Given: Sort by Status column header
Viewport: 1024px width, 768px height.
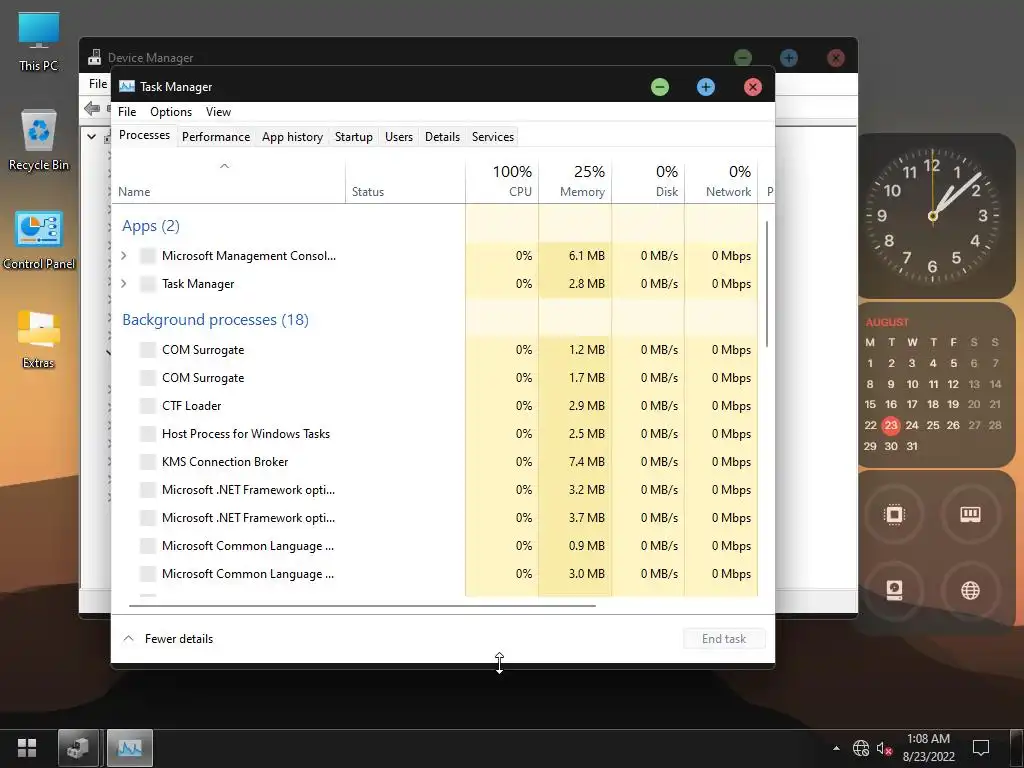Looking at the screenshot, I should click(405, 181).
